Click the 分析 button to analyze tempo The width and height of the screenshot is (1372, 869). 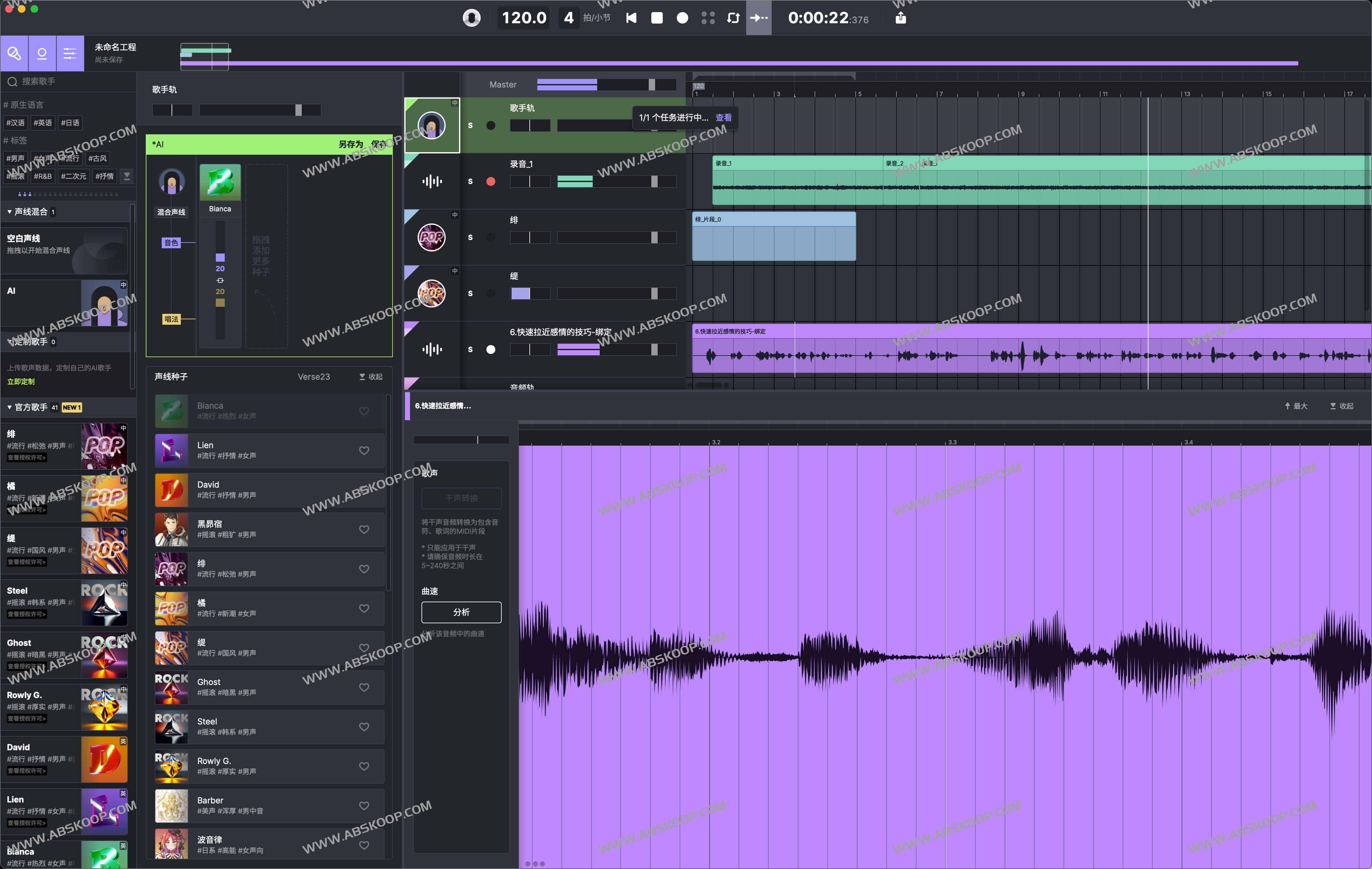pyautogui.click(x=461, y=612)
